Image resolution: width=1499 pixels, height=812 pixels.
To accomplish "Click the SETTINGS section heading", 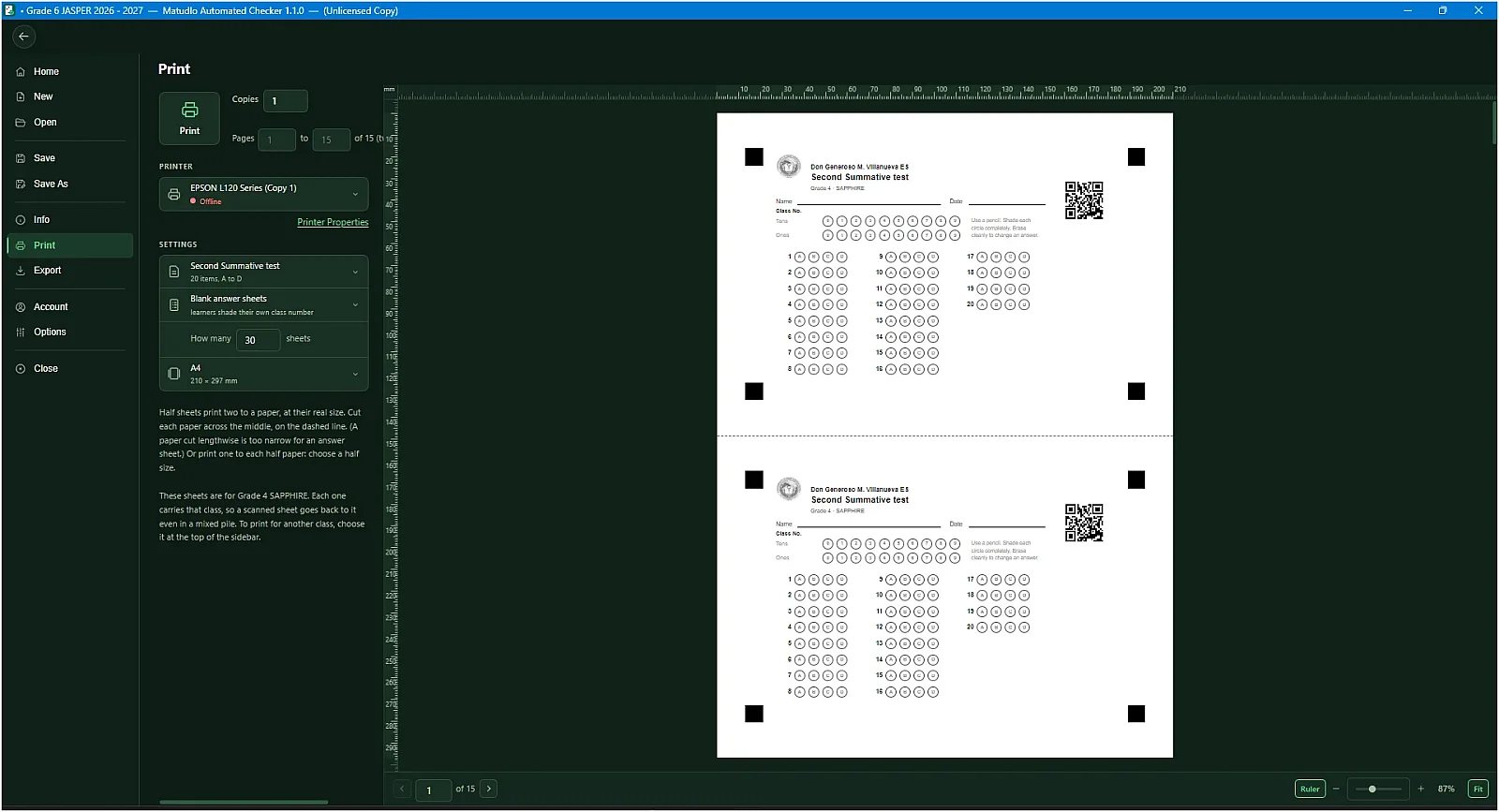I will 178,244.
